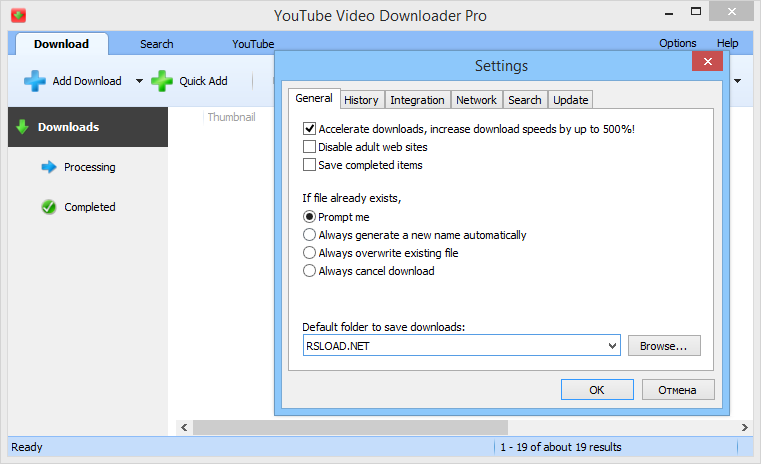Click the app logo icon in title bar
This screenshot has height=464, width=761.
[x=18, y=16]
